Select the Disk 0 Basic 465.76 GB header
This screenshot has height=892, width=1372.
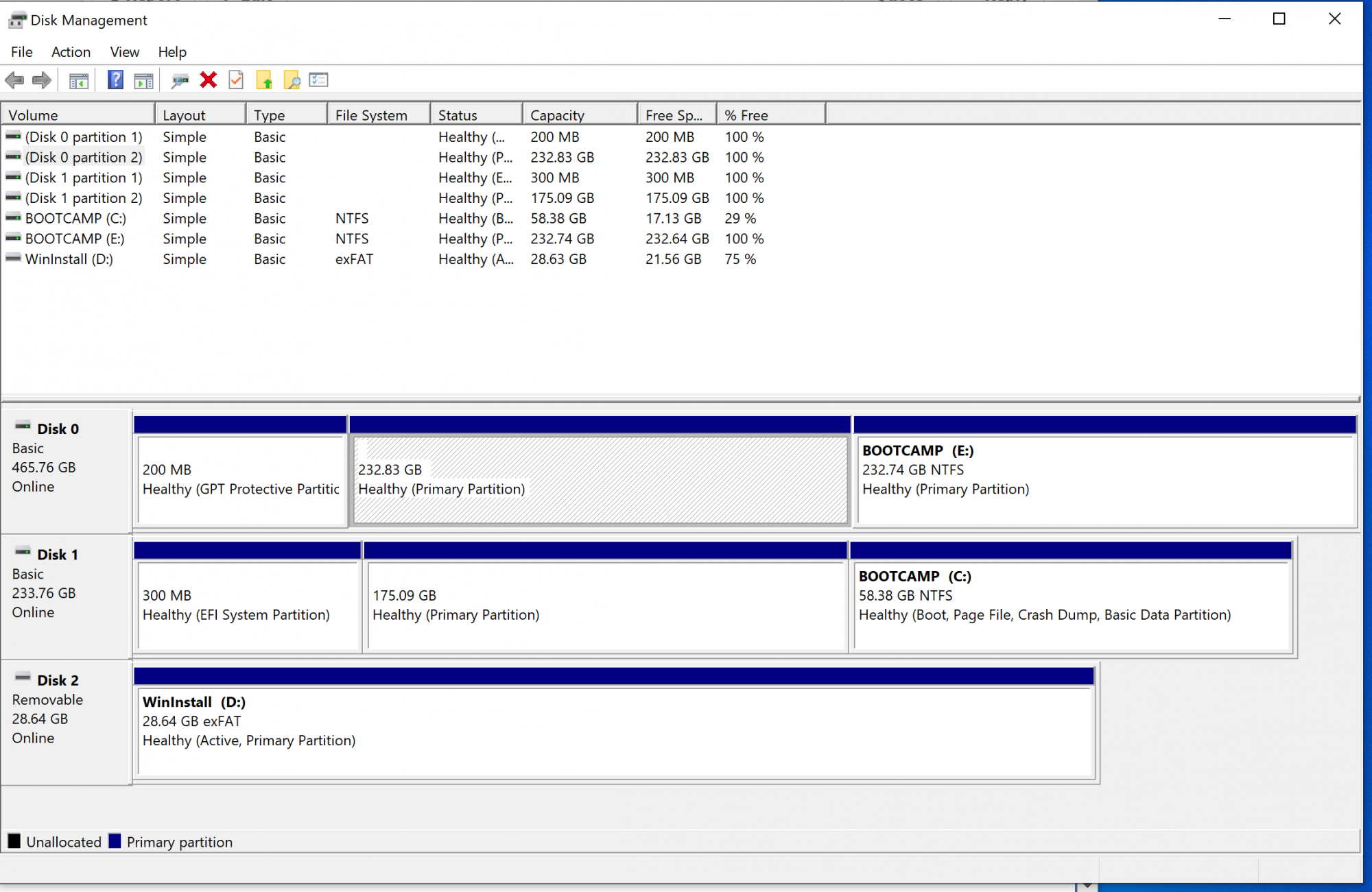click(x=67, y=472)
